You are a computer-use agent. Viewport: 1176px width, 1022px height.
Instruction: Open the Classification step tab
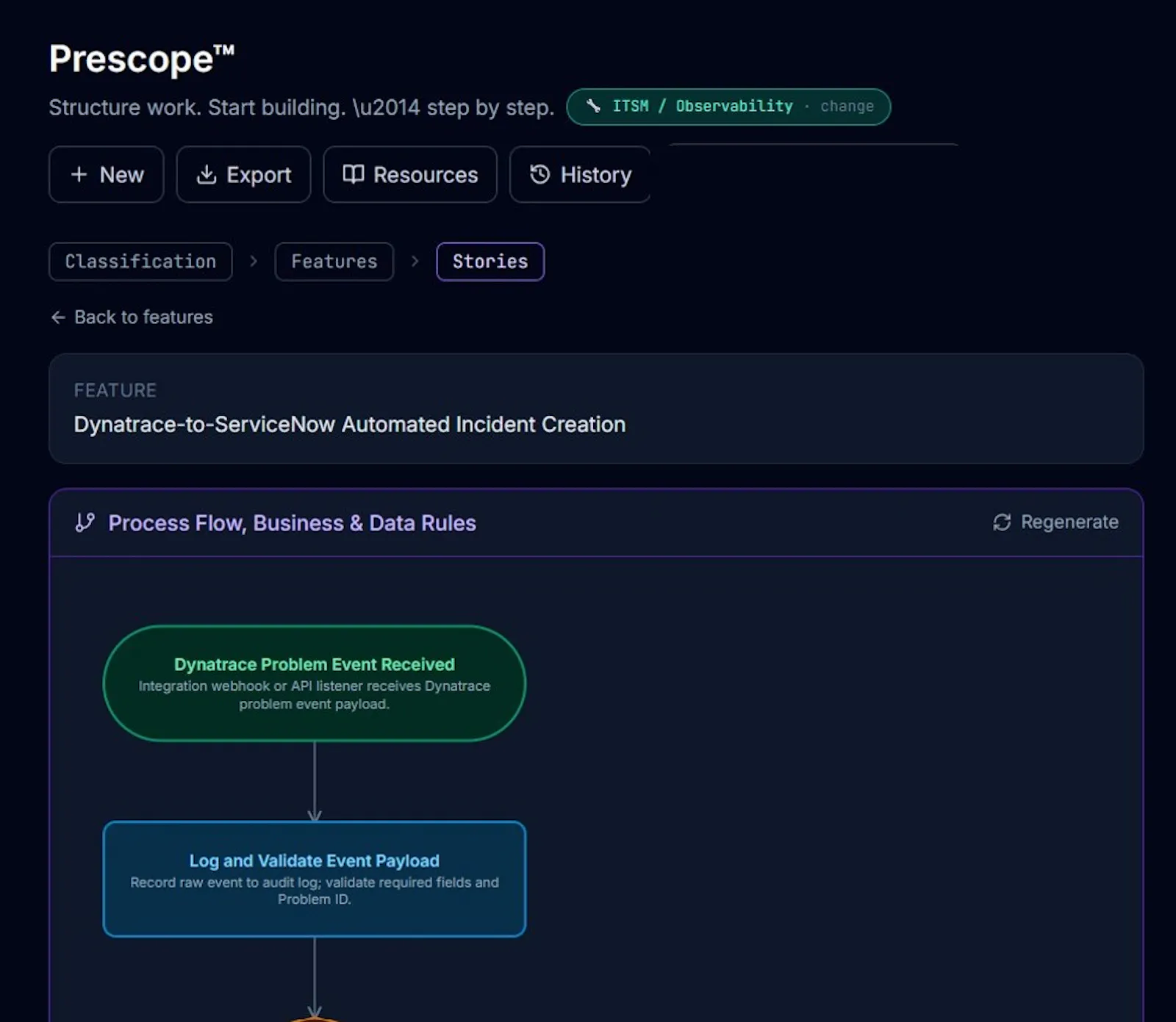click(x=140, y=262)
